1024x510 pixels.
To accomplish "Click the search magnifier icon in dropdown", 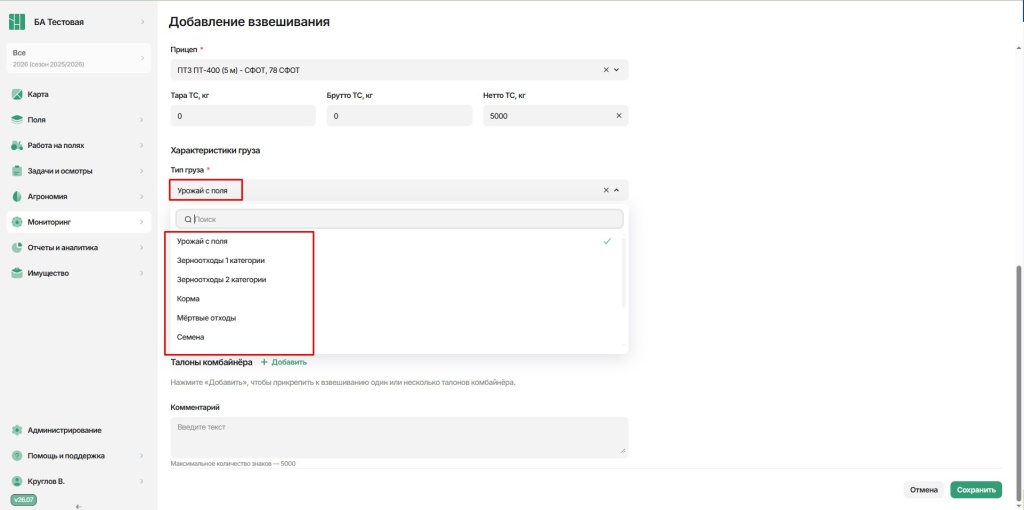I will pos(188,219).
